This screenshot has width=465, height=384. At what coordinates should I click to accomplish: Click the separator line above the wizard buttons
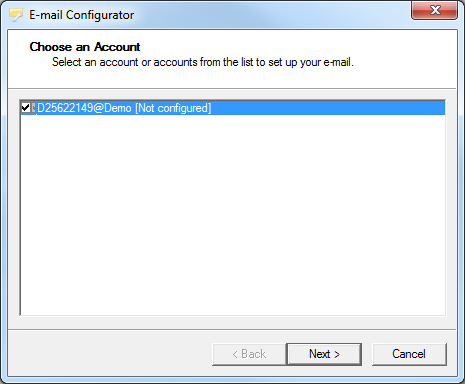232,330
